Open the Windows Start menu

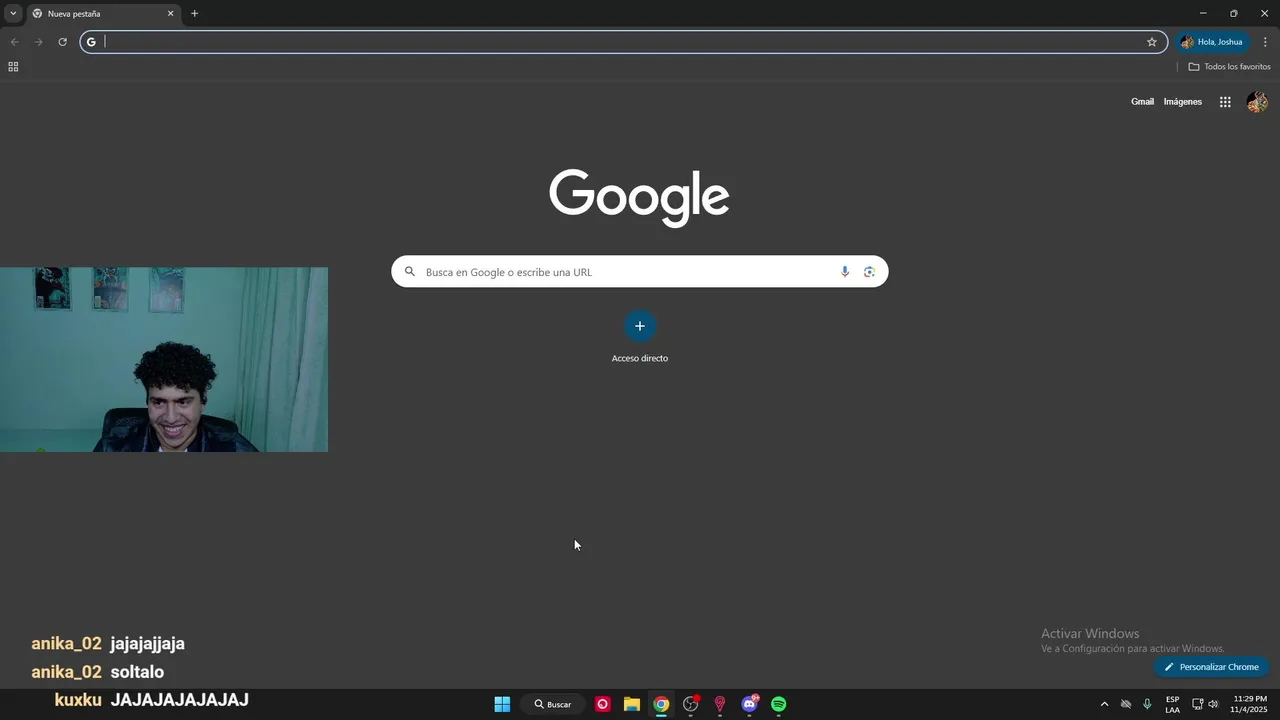(502, 704)
